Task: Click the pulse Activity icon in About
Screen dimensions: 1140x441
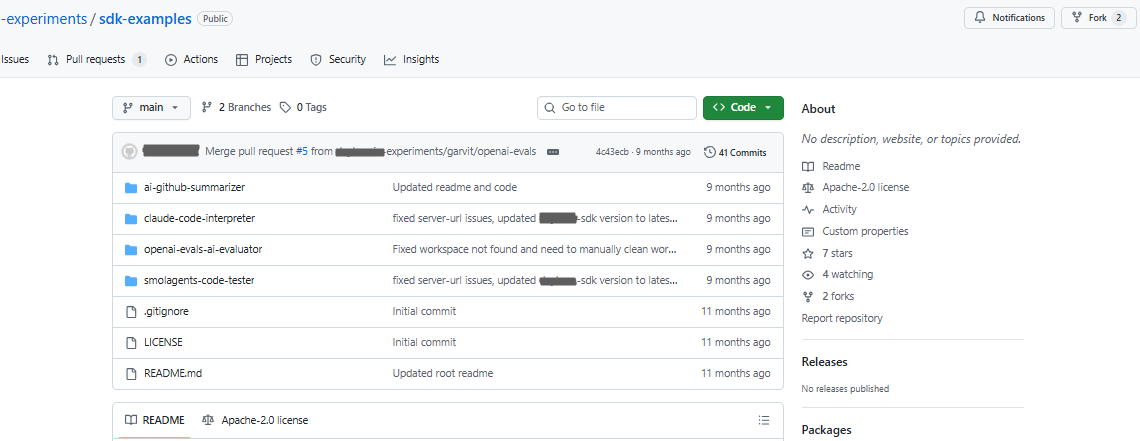Action: [x=808, y=209]
